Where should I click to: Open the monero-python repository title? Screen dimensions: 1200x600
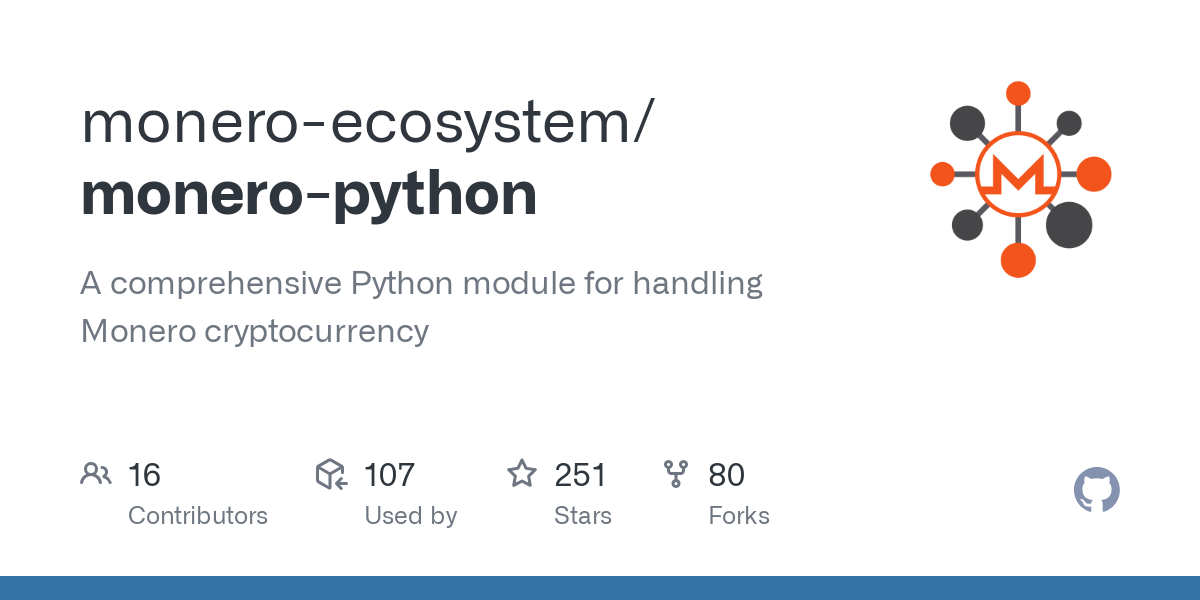click(309, 194)
